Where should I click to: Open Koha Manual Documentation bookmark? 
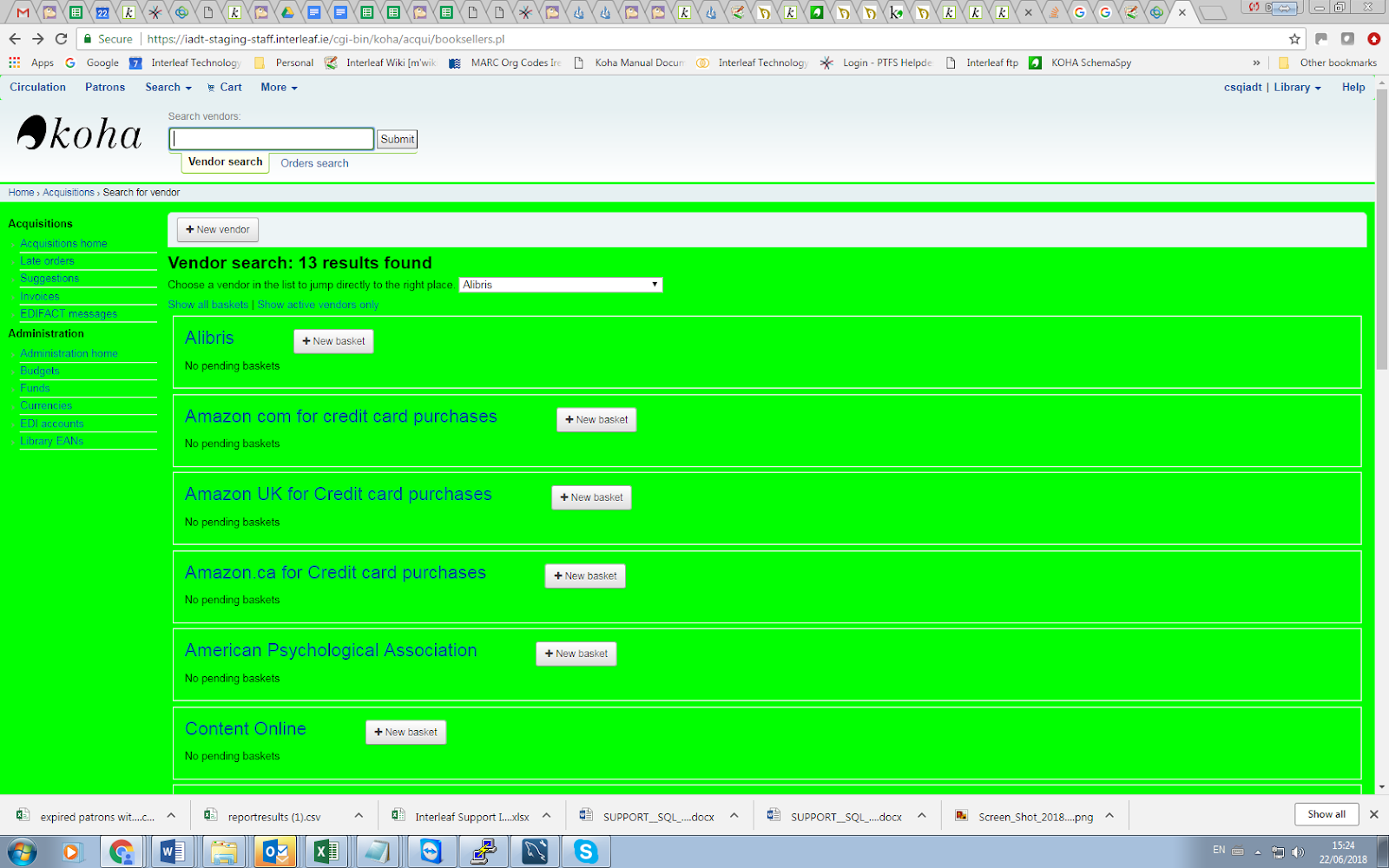629,62
